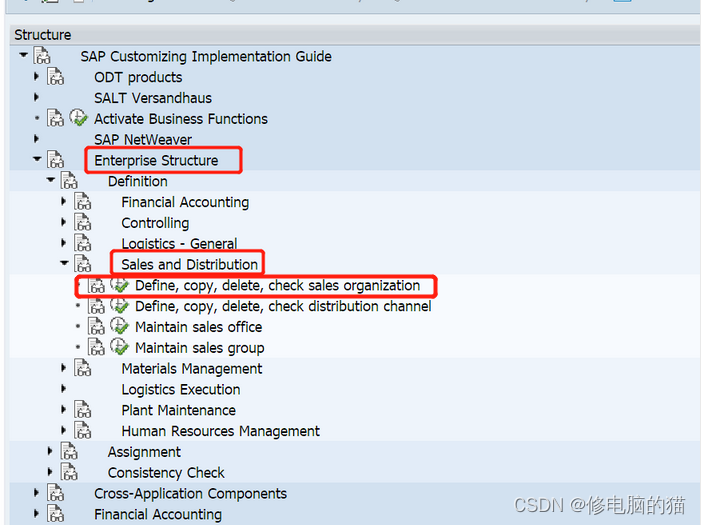Image resolution: width=701 pixels, height=525 pixels.
Task: Select the Plant Maintenance label
Action: 178,410
